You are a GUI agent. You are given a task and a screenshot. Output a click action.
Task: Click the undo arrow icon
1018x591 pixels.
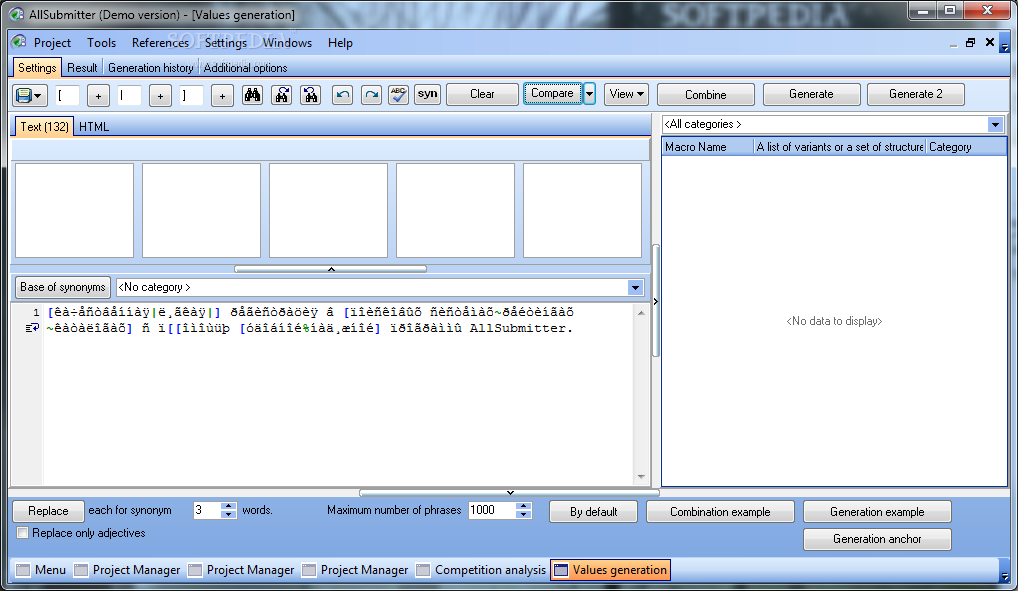[342, 95]
